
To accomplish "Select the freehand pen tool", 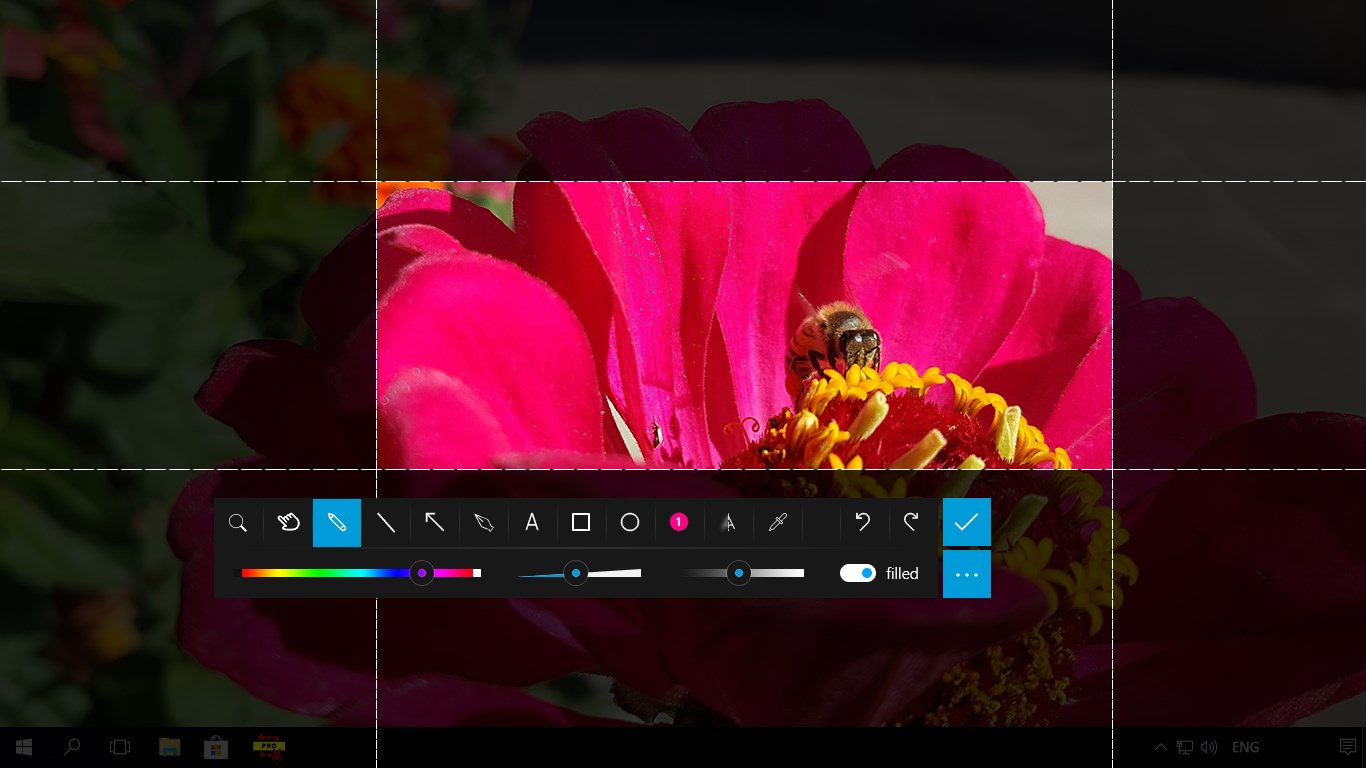I will pyautogui.click(x=484, y=523).
